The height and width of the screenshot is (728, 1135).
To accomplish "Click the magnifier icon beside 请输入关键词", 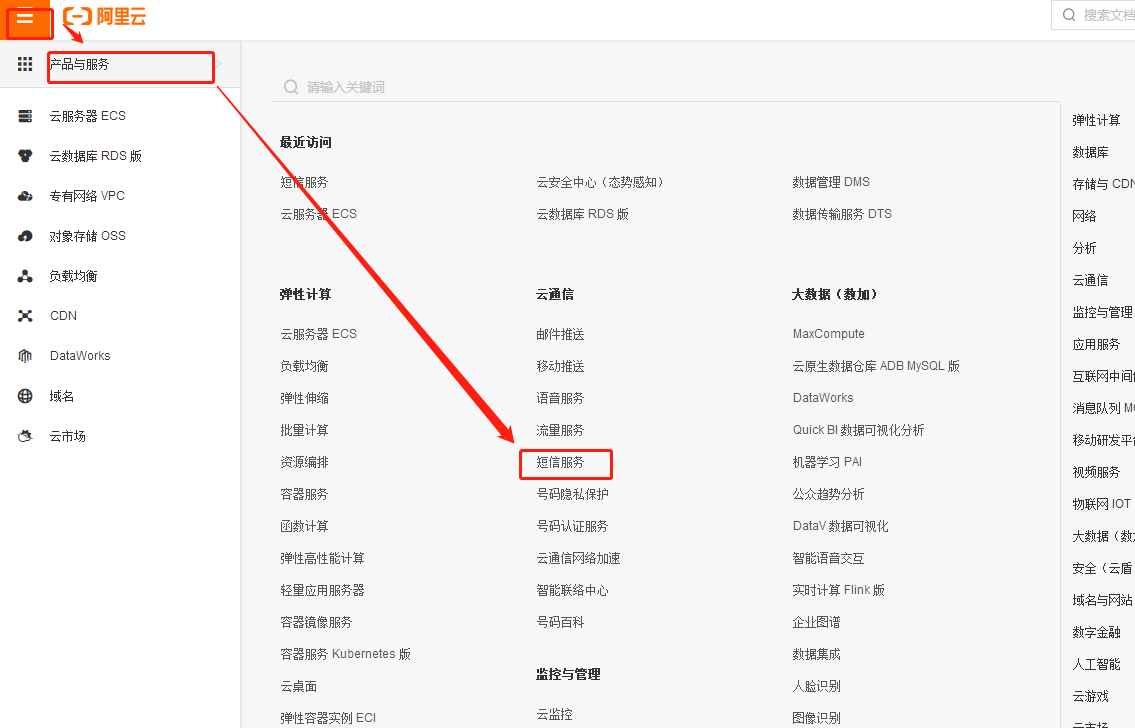I will pyautogui.click(x=291, y=87).
